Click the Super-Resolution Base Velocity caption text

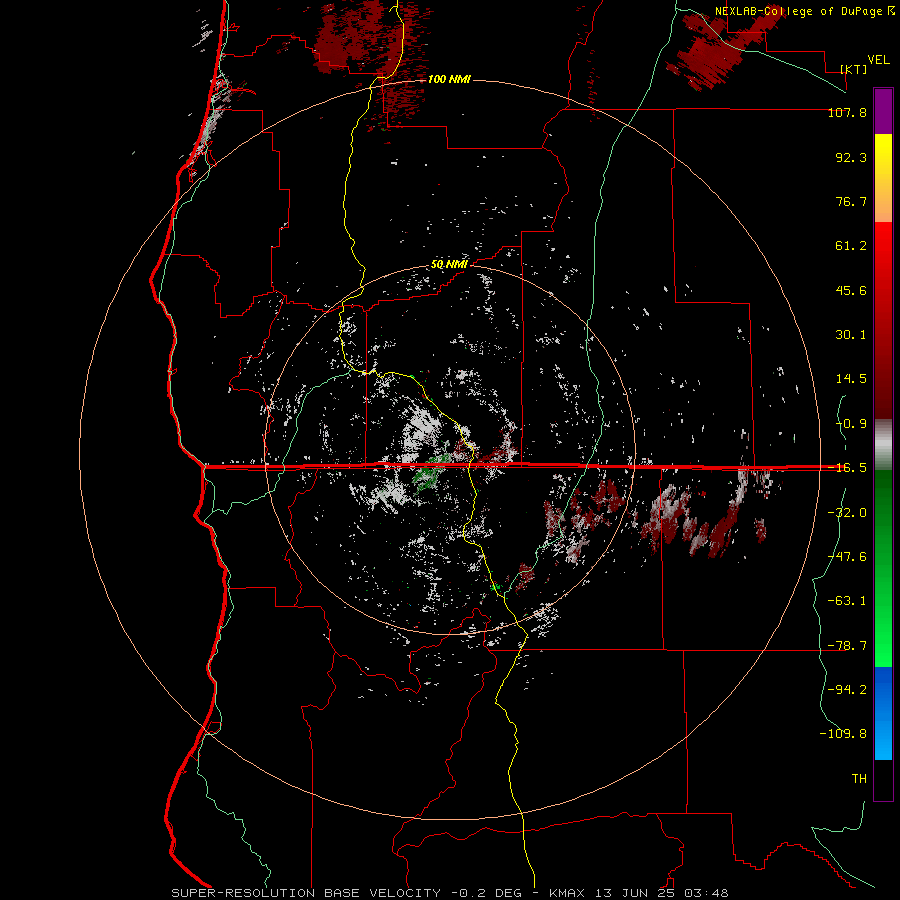pyautogui.click(x=449, y=893)
